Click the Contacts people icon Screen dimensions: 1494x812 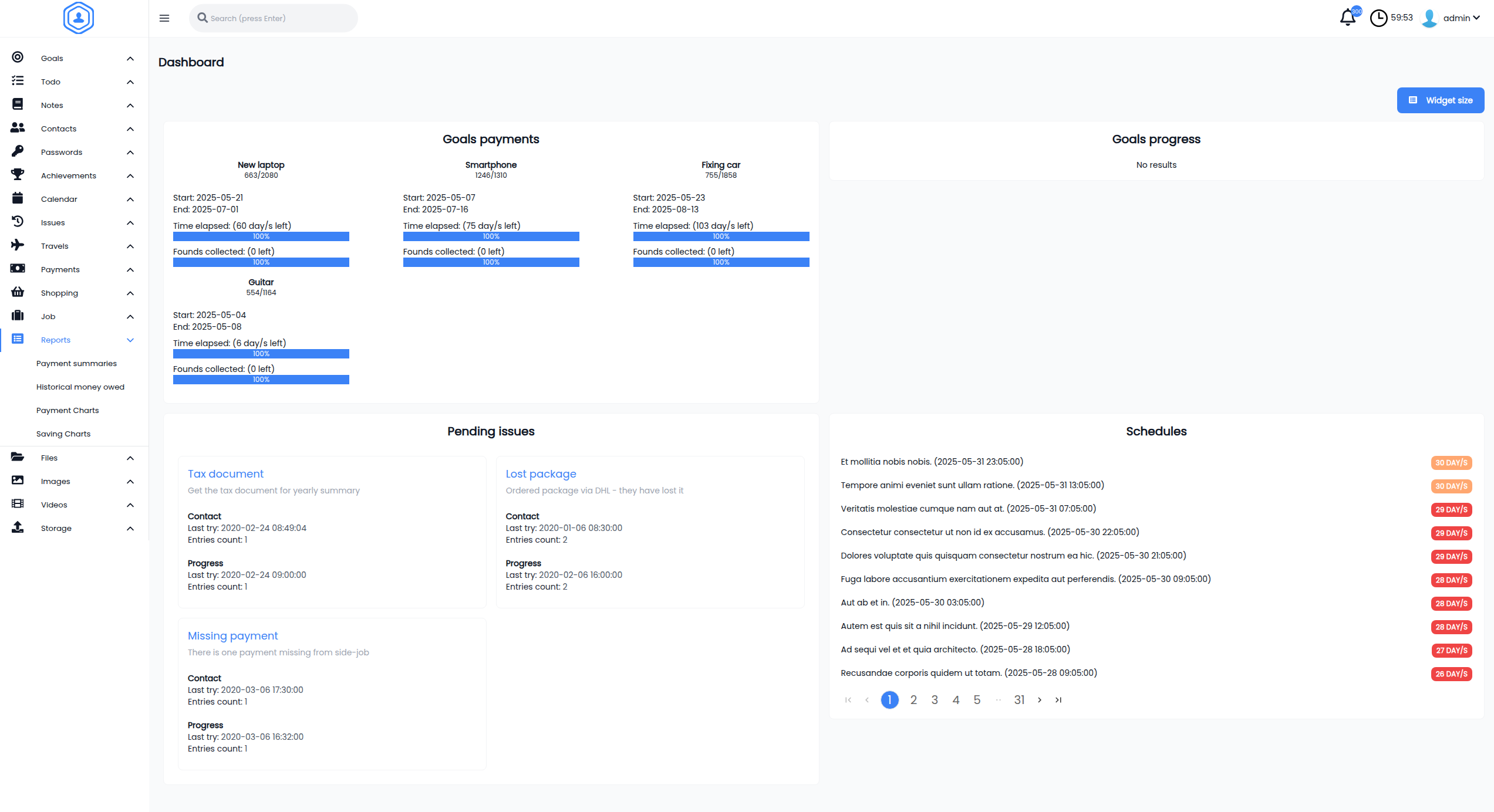pyautogui.click(x=17, y=128)
